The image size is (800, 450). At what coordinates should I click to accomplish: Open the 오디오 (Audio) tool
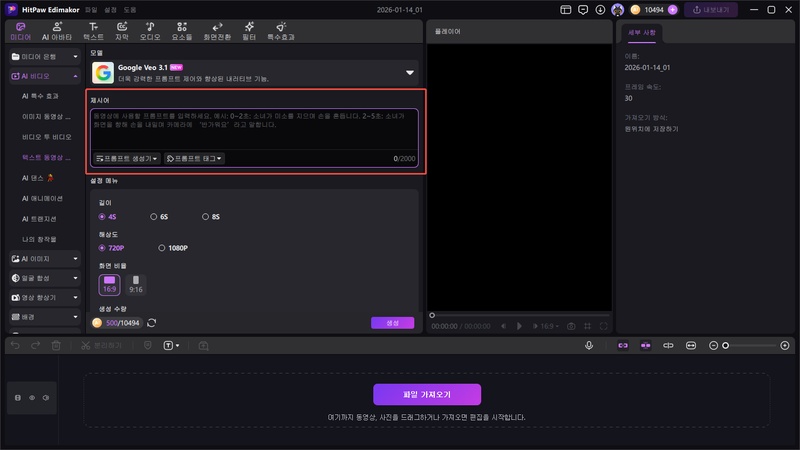point(150,31)
